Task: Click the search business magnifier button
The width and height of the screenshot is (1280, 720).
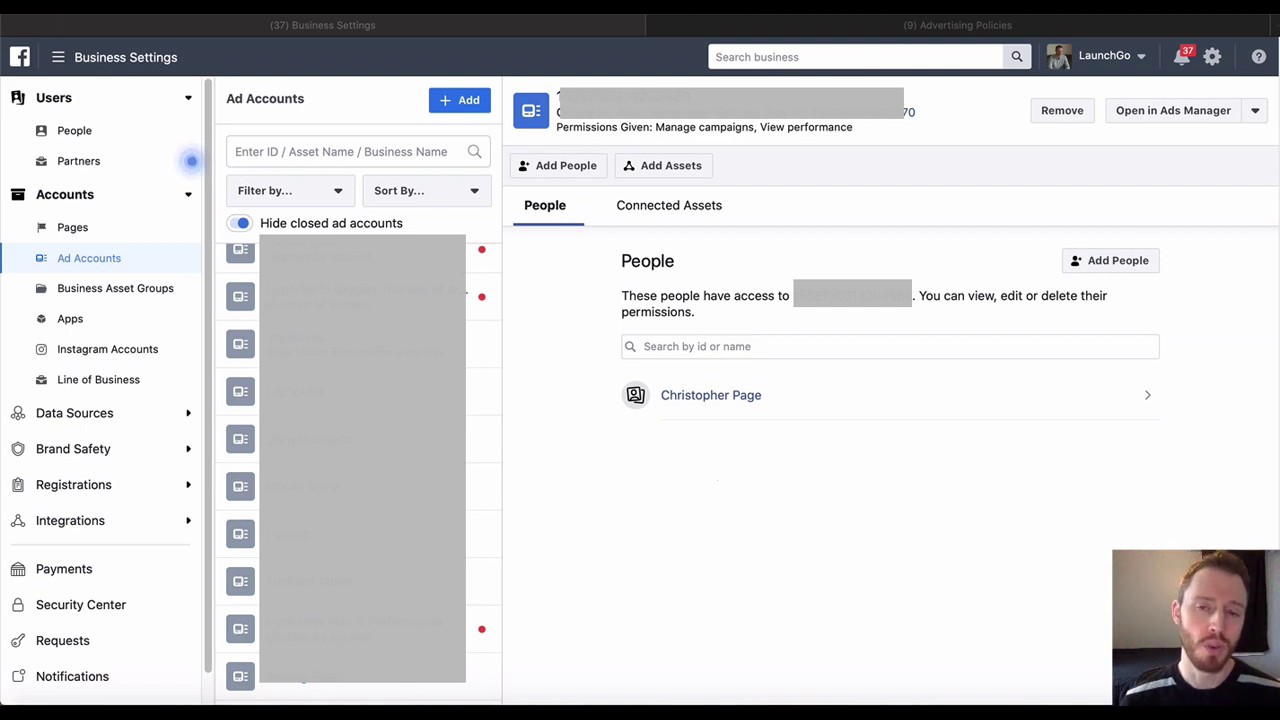Action: [1016, 57]
